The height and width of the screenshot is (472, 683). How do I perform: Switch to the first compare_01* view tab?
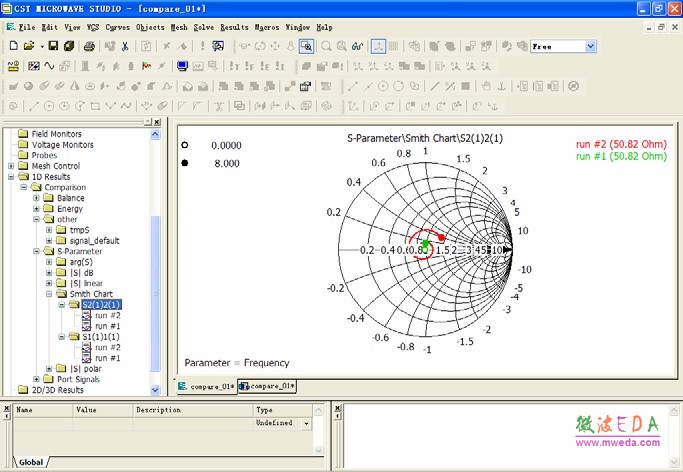[x=207, y=387]
